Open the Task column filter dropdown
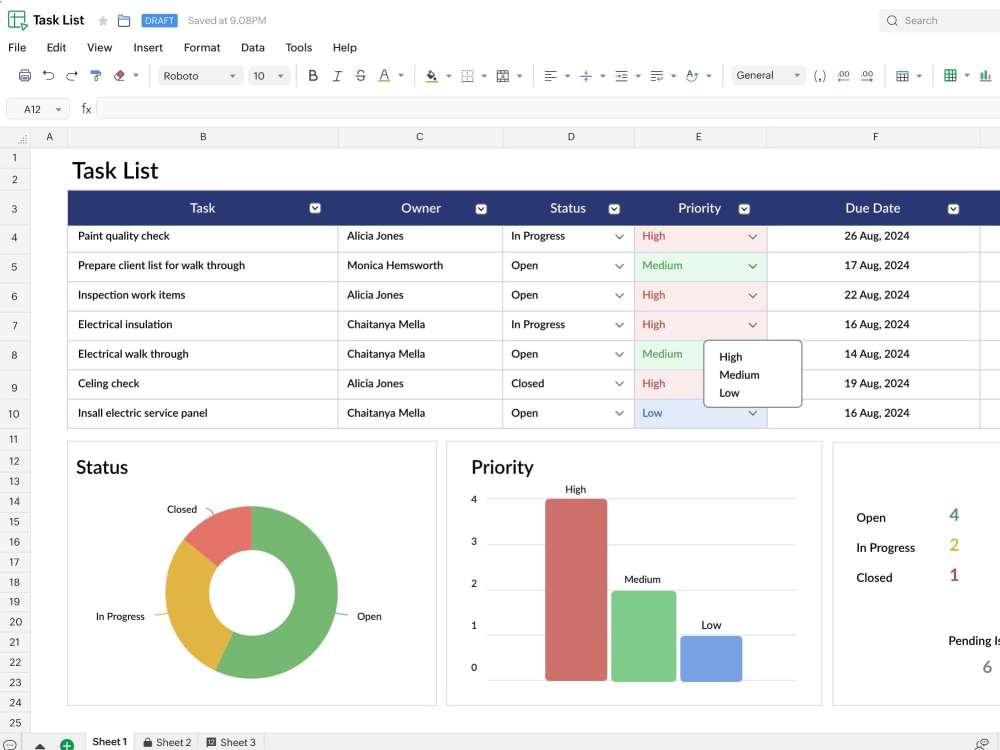 tap(315, 209)
